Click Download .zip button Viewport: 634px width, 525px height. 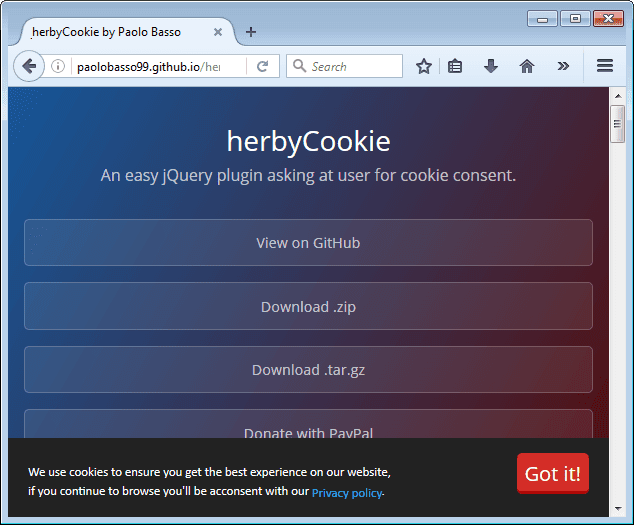pyautogui.click(x=309, y=306)
